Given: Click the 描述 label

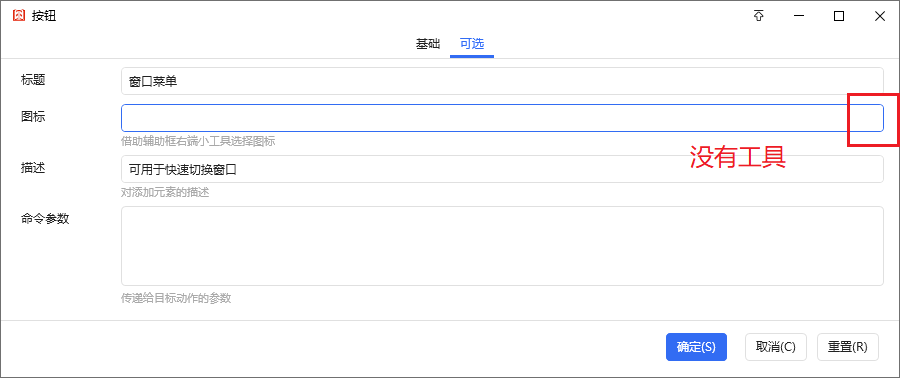Looking at the screenshot, I should click(33, 168).
